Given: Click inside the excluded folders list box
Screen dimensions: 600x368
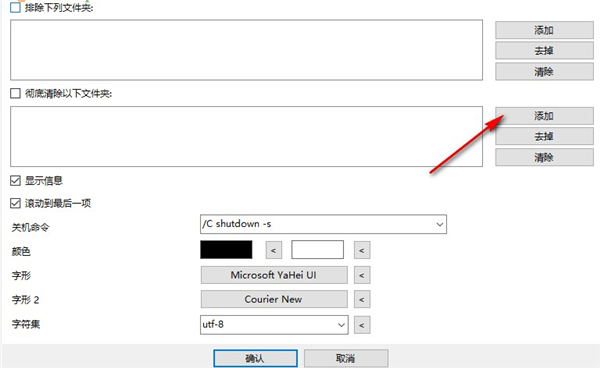Looking at the screenshot, I should tap(246, 50).
